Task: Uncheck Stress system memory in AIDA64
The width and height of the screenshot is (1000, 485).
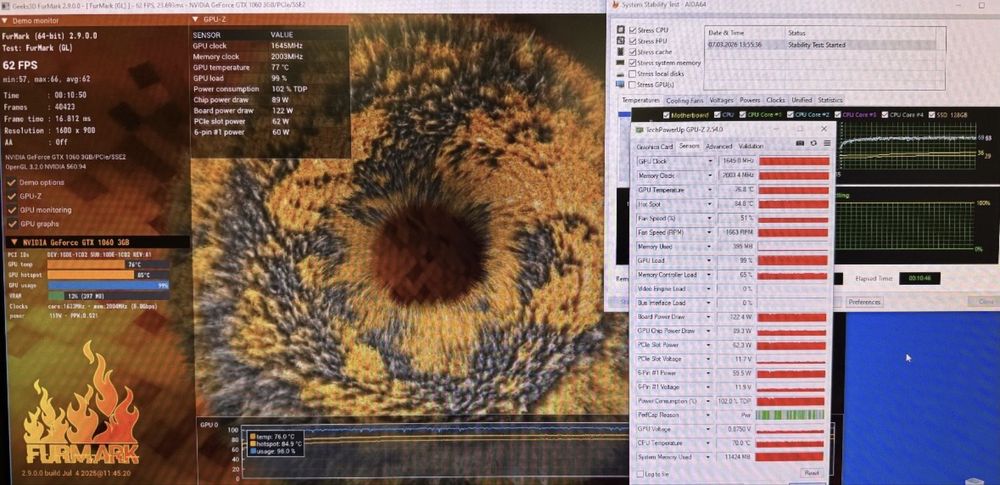Action: (632, 63)
